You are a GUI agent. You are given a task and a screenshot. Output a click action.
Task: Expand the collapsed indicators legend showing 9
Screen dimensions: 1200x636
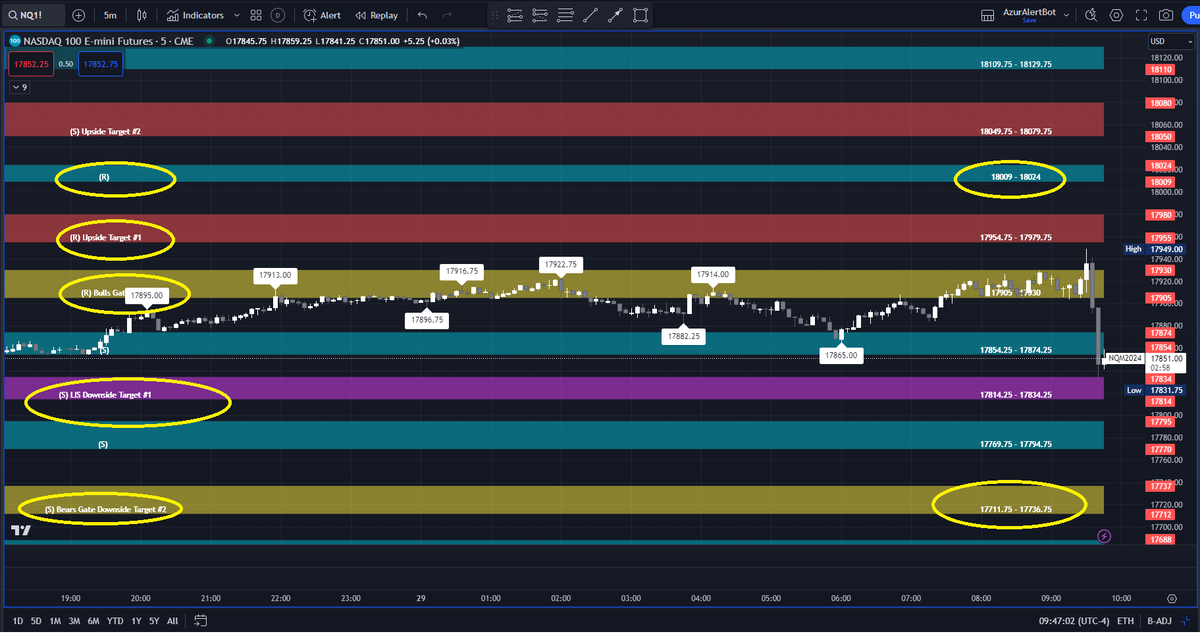coord(19,87)
